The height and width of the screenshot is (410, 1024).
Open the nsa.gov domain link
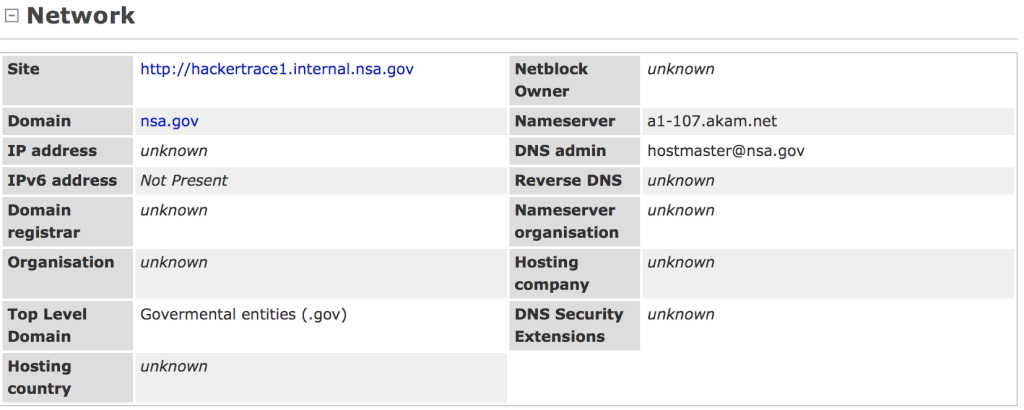point(169,121)
